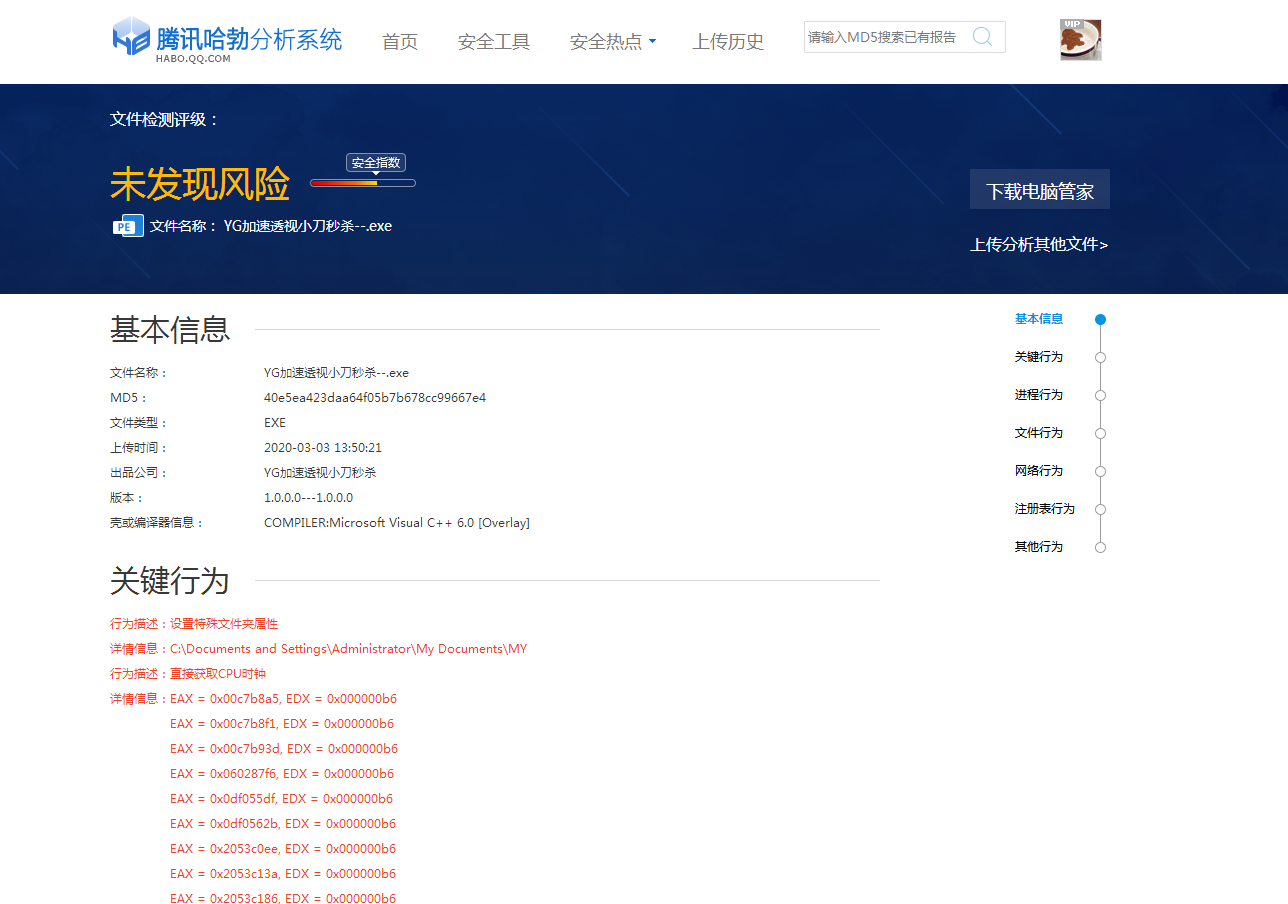Click the 出品公司 value YG加速透视小刀秒杀
This screenshot has height=904, width=1288.
320,473
